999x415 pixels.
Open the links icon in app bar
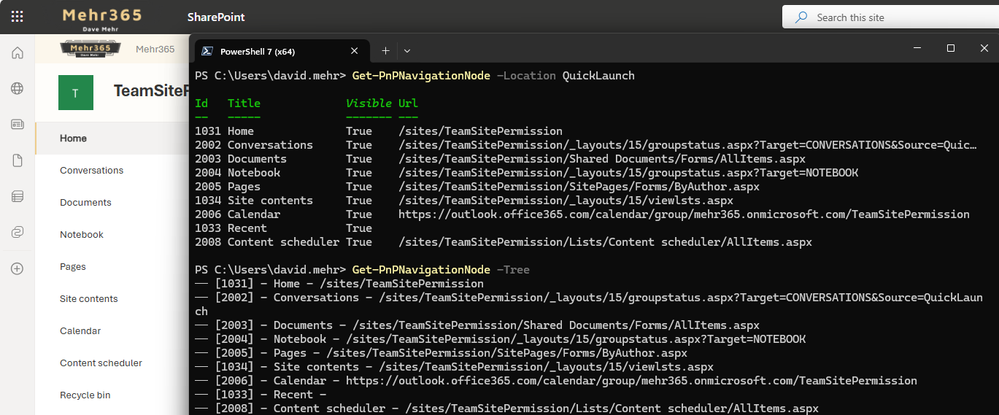click(x=17, y=232)
